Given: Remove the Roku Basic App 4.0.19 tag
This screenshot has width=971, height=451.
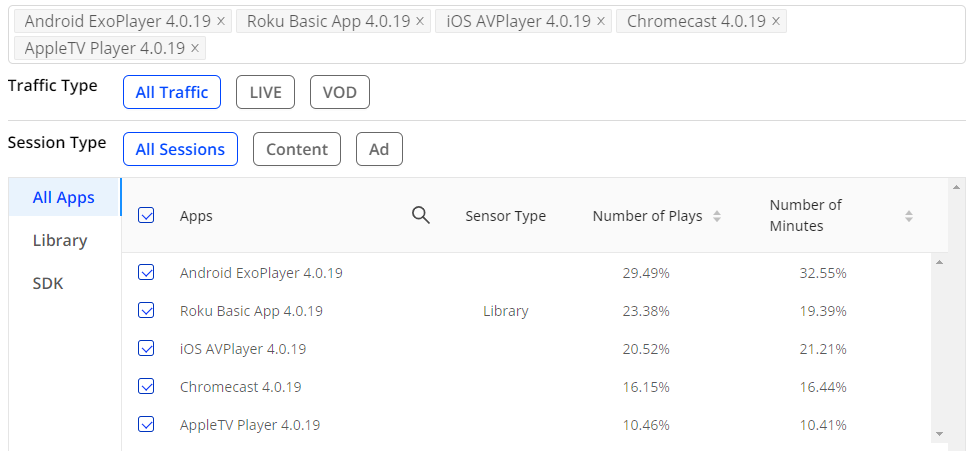Looking at the screenshot, I should pos(420,21).
